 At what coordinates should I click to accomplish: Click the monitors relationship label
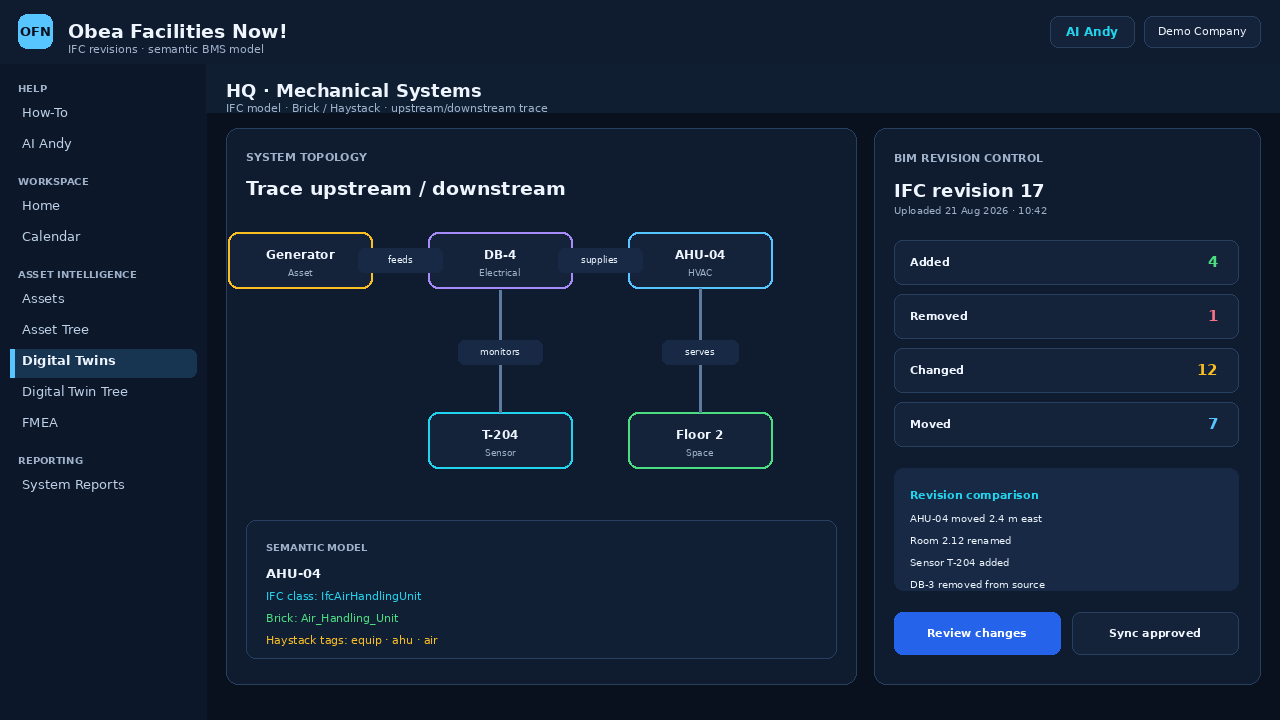(x=500, y=352)
